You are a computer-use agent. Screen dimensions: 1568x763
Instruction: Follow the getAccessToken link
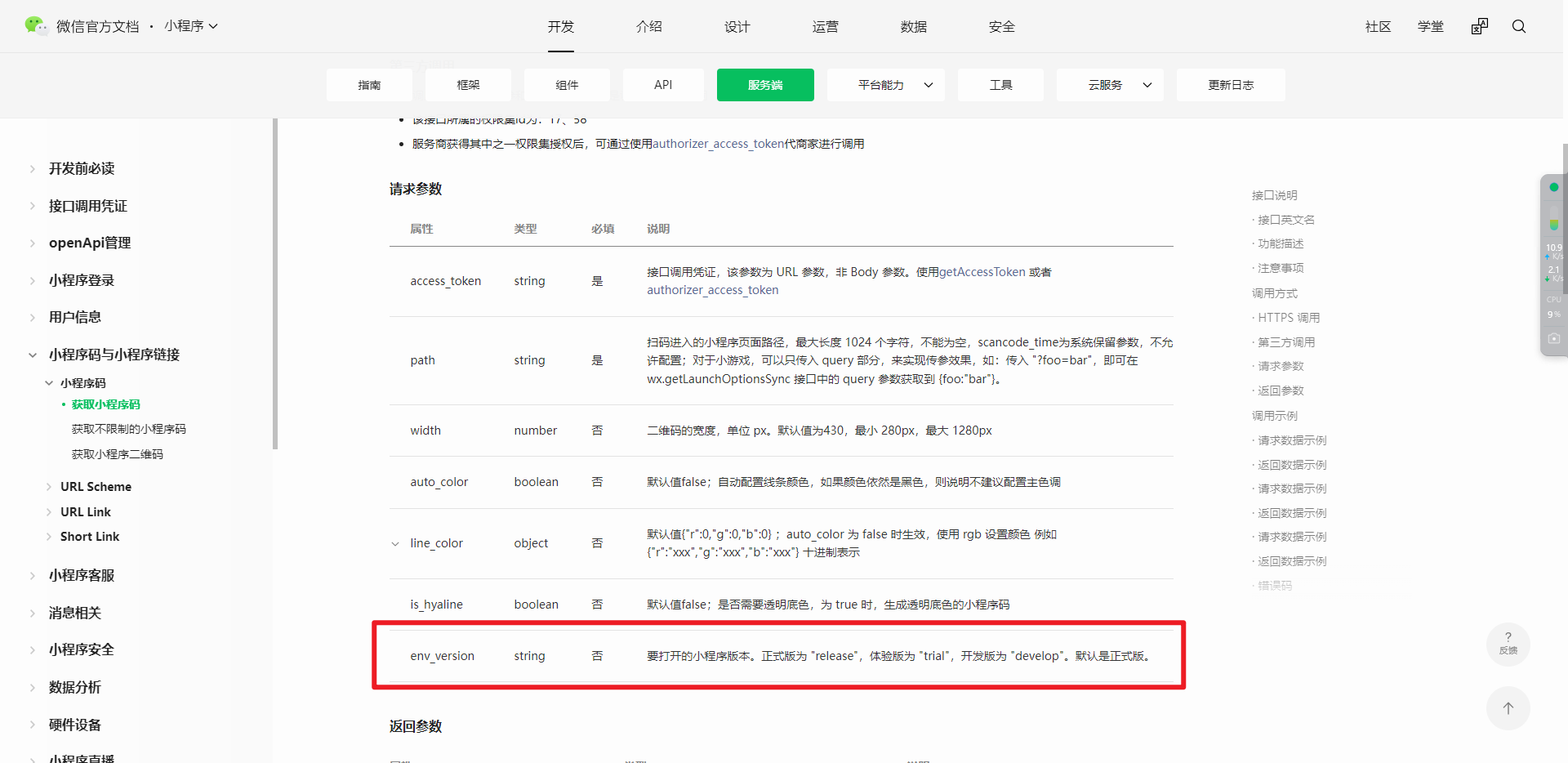(x=982, y=272)
